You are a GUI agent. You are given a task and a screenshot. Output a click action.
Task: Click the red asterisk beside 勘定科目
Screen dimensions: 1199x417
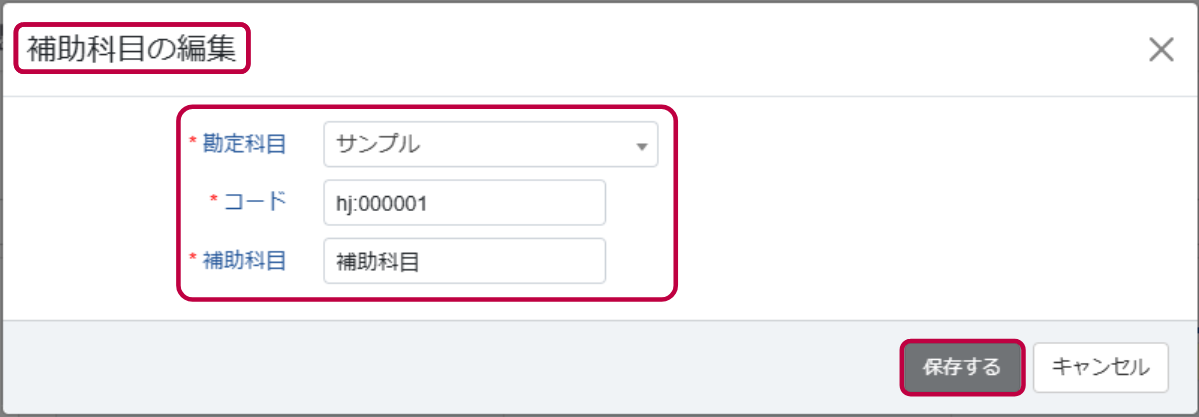click(193, 141)
